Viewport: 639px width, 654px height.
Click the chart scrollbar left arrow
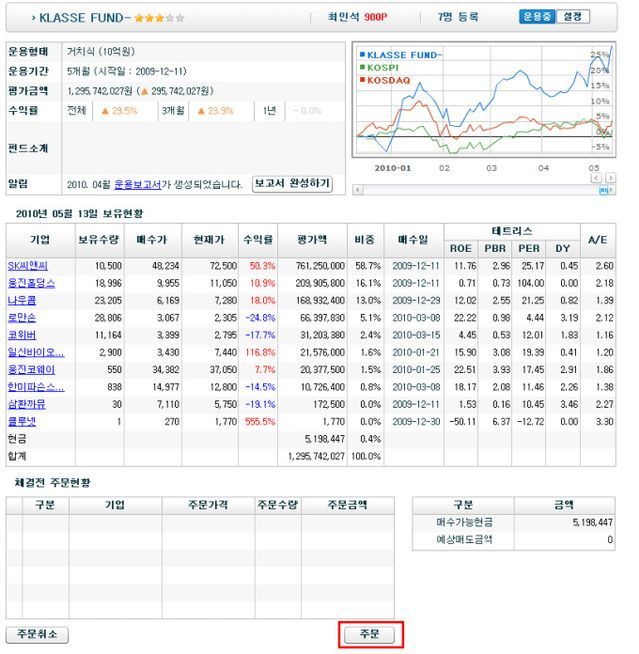(357, 190)
